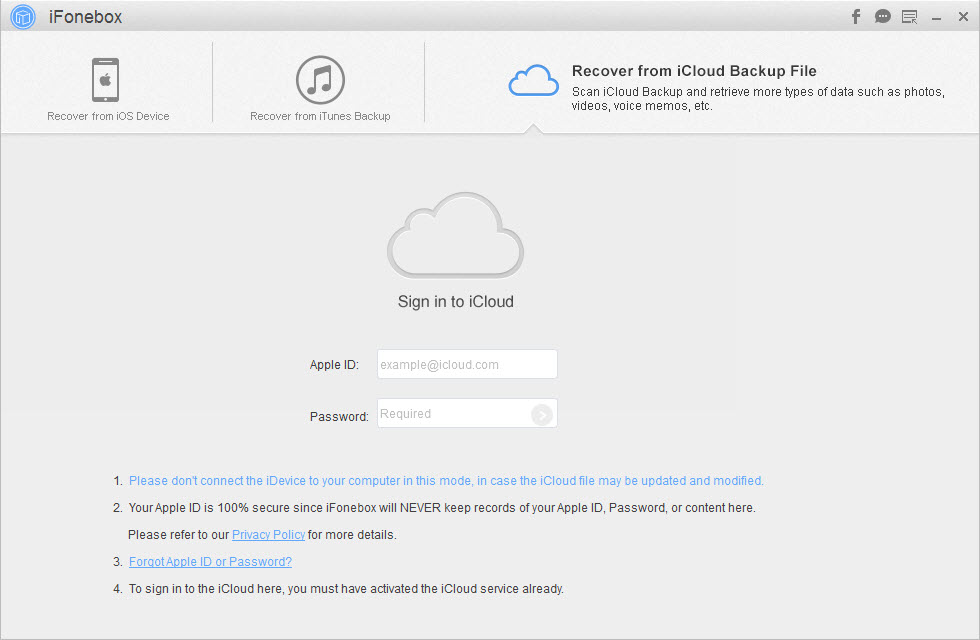Submit sign-in with the arrow button

tap(542, 414)
